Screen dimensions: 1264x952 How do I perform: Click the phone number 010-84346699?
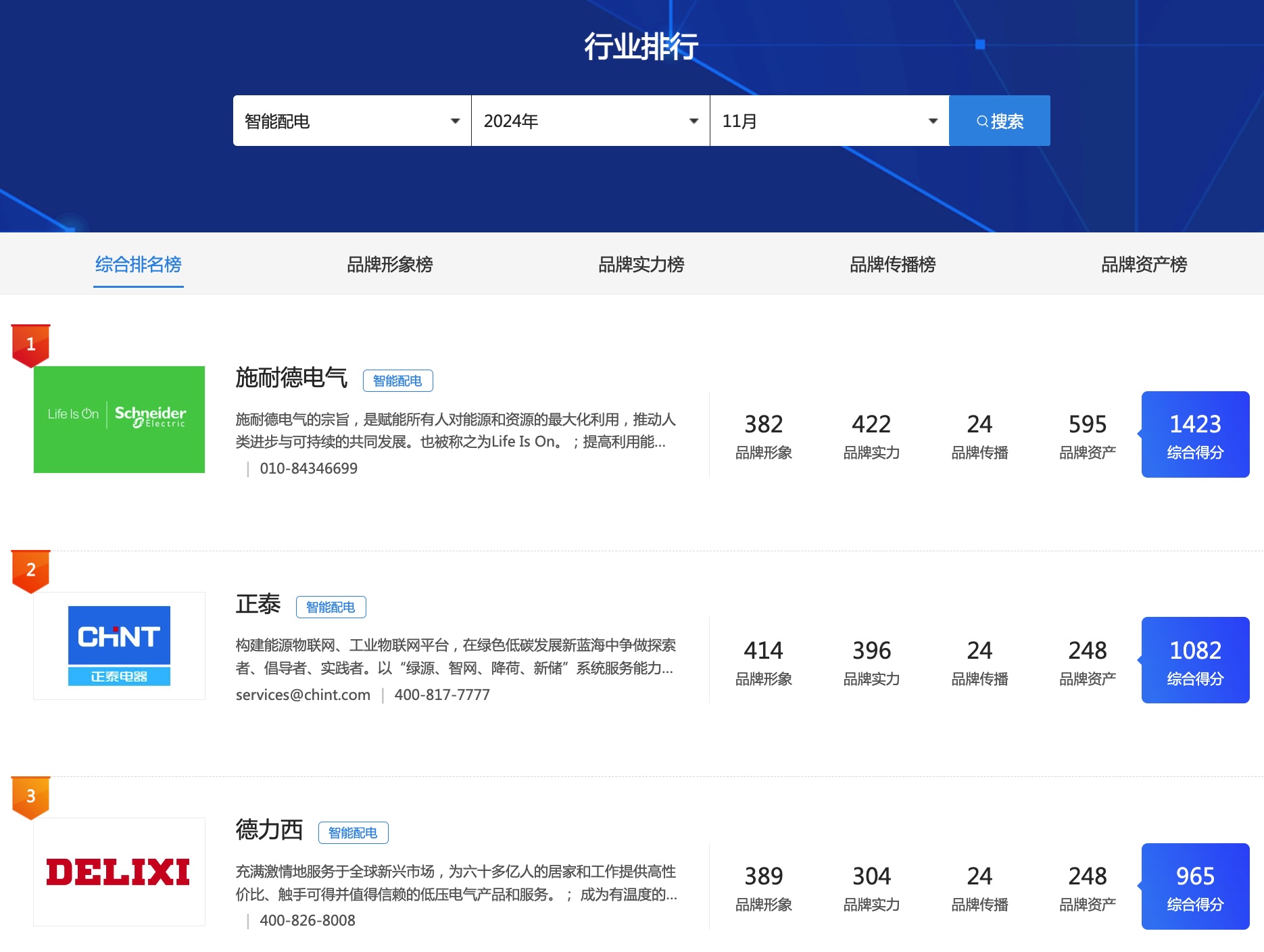[x=309, y=468]
